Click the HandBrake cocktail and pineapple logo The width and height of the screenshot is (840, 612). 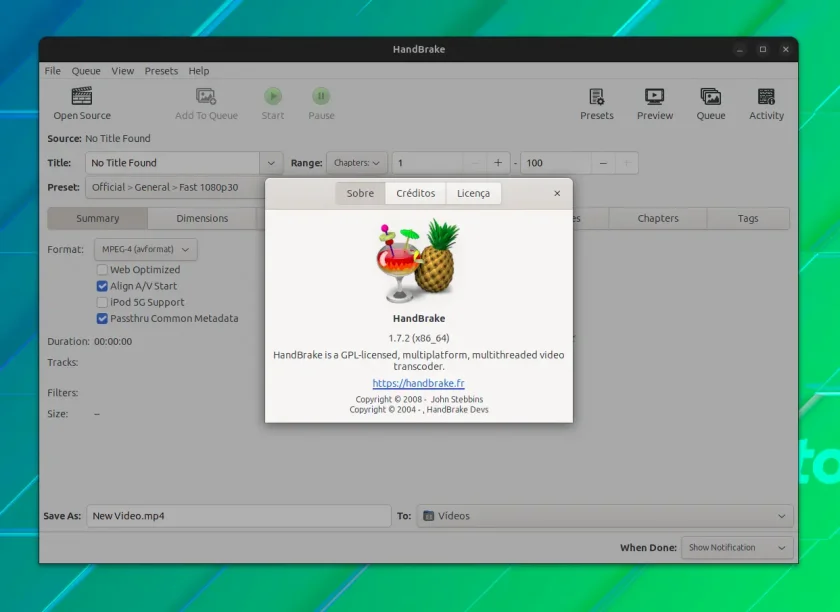(x=418, y=261)
